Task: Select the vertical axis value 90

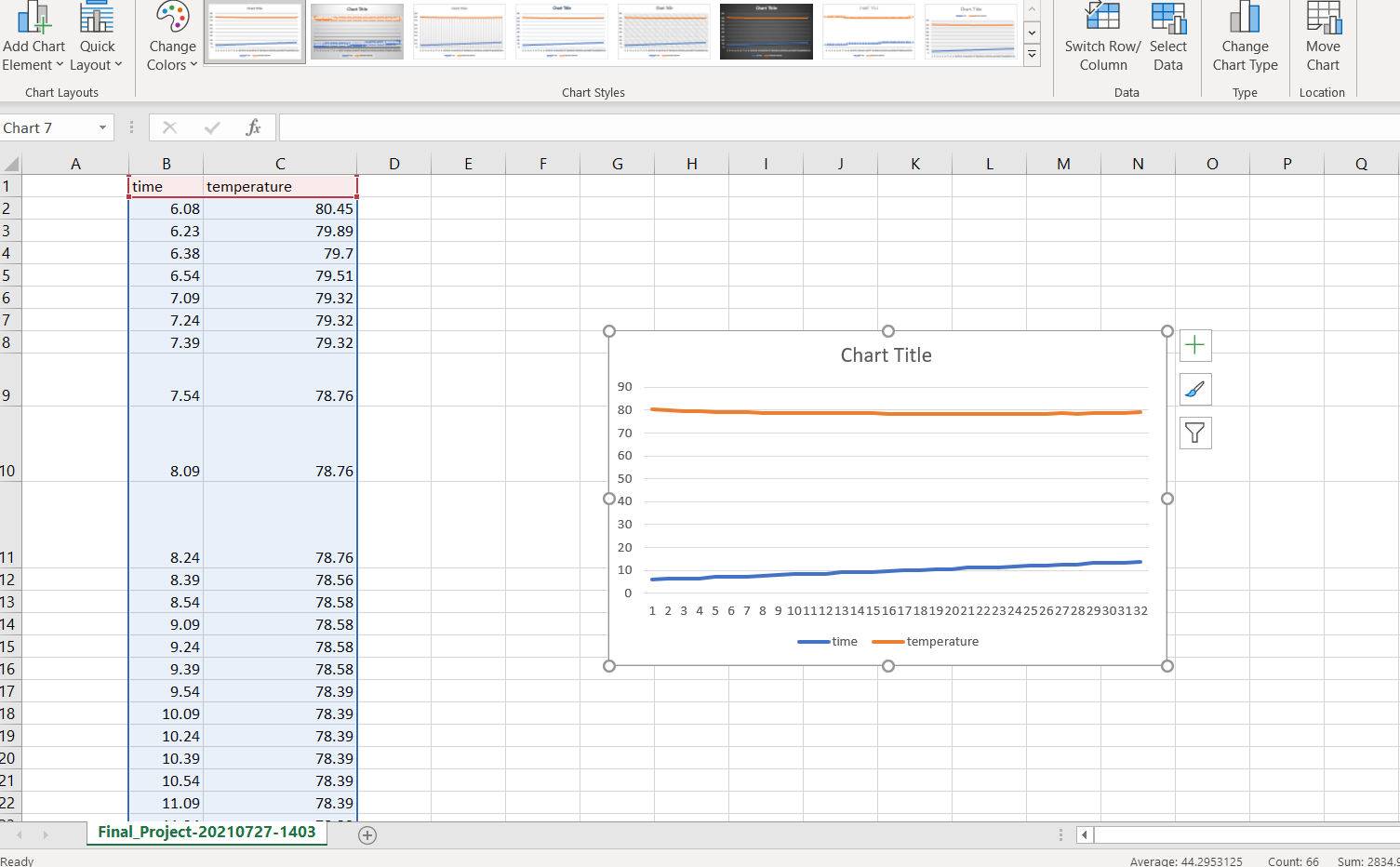Action: tap(624, 387)
